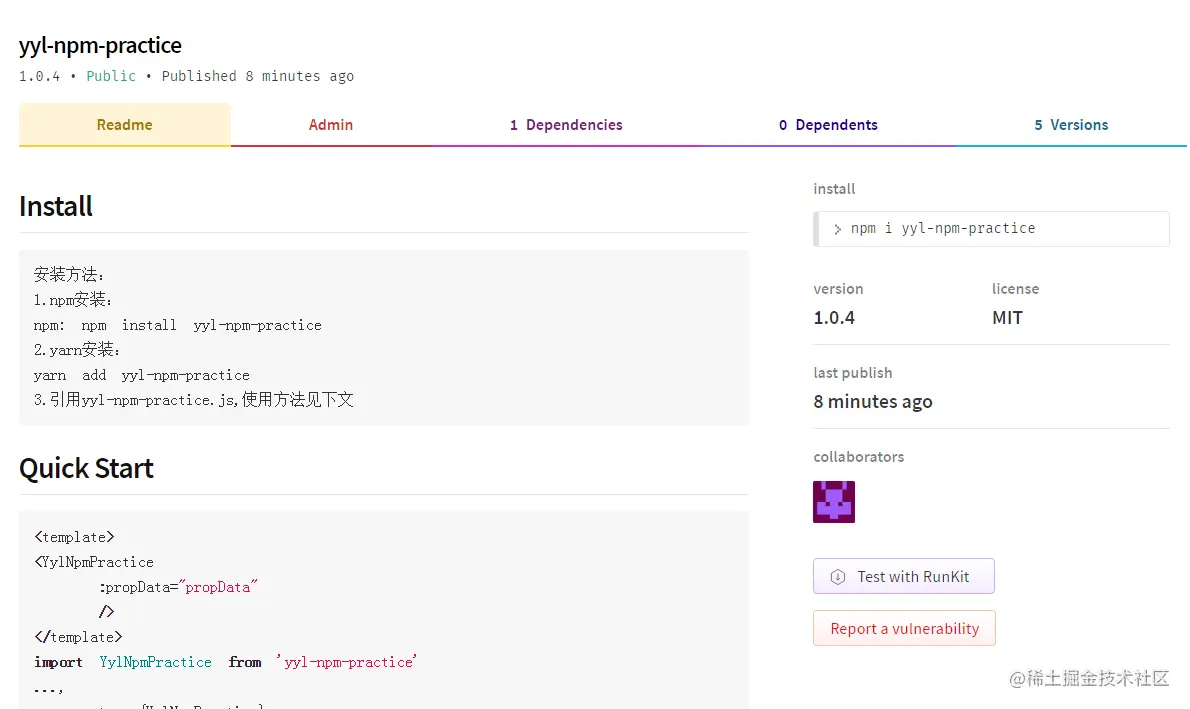1190x709 pixels.
Task: Click the <YylNpmPractice code line
Action: coord(94,562)
